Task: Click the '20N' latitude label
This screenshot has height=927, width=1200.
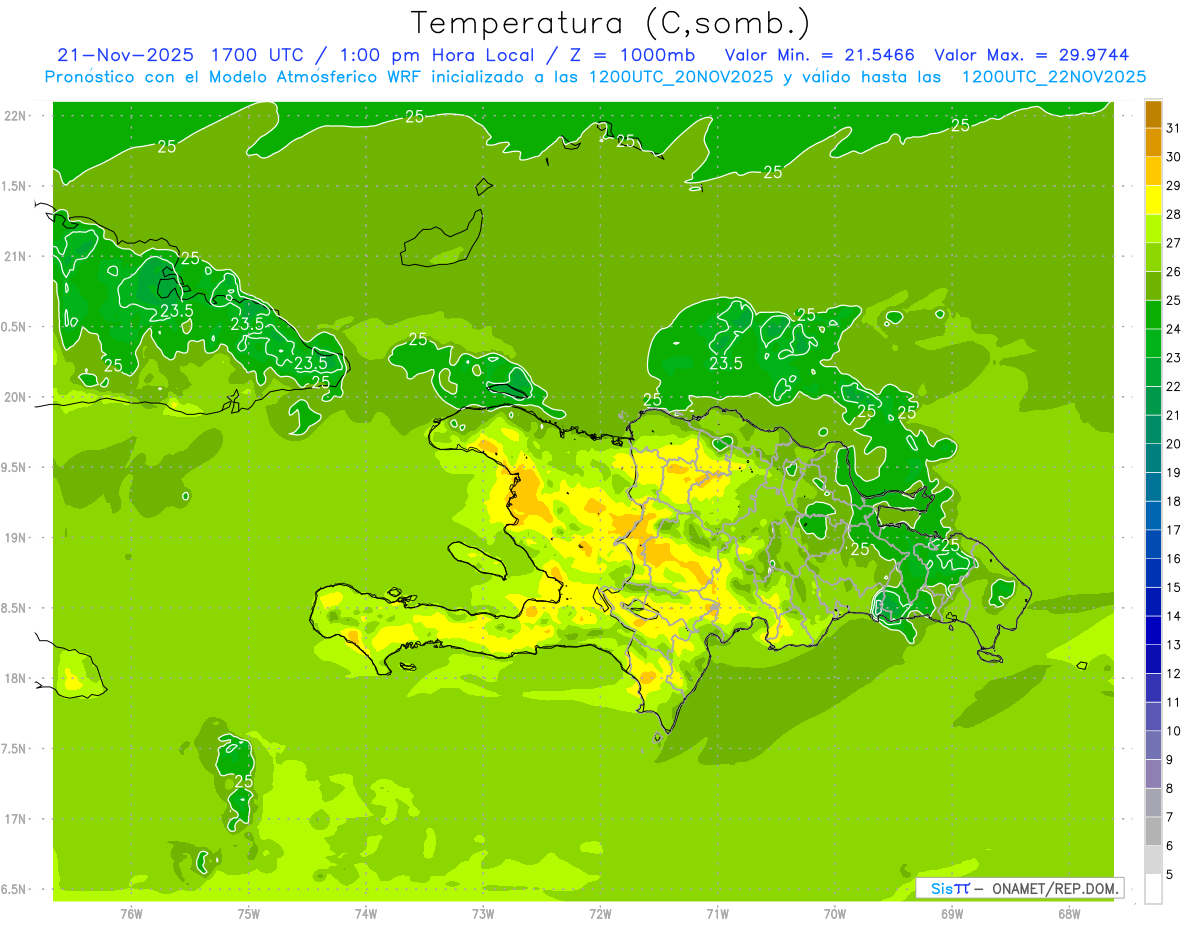Action: pyautogui.click(x=15, y=397)
